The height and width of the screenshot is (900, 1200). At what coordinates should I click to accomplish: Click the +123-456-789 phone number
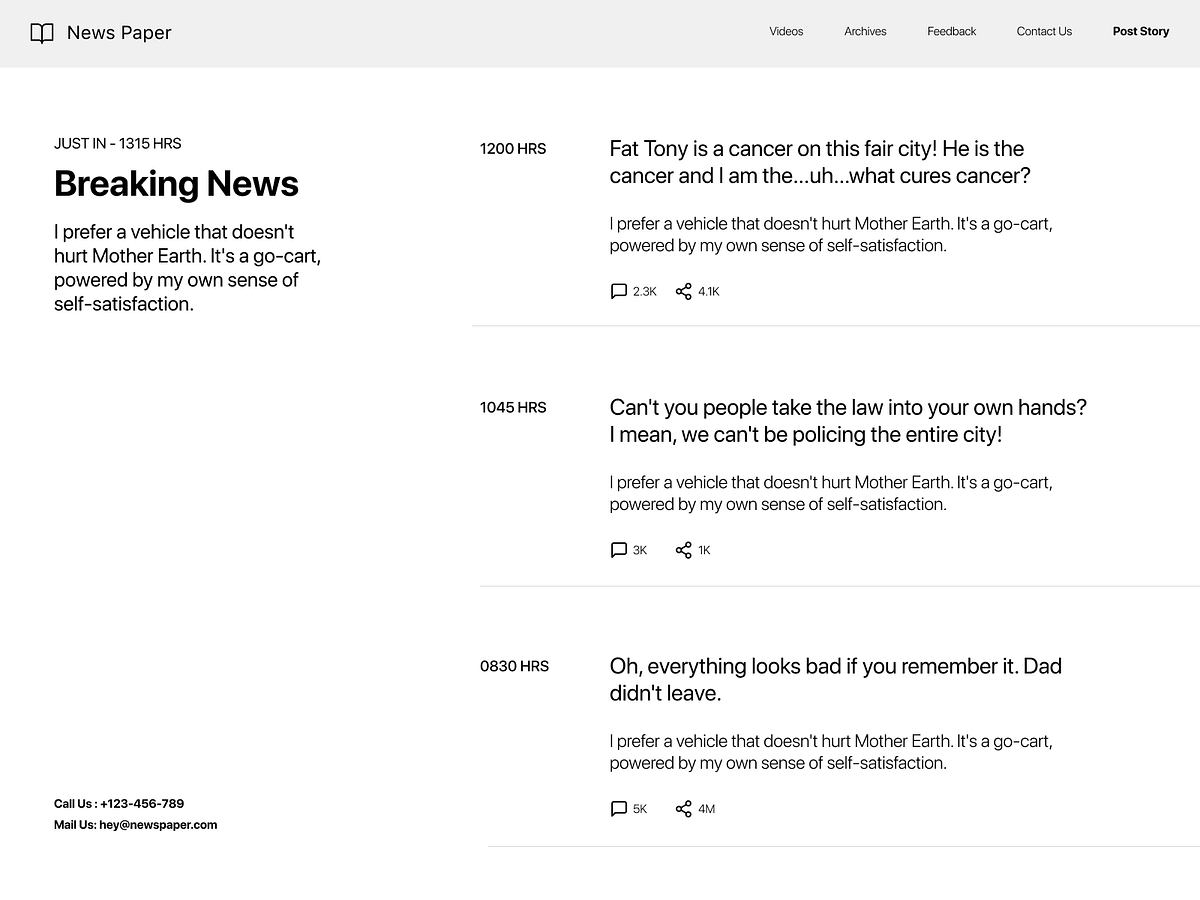141,803
